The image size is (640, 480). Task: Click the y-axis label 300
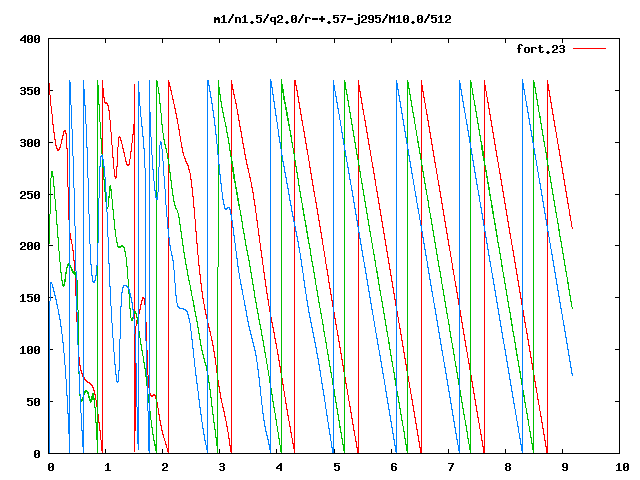30,143
